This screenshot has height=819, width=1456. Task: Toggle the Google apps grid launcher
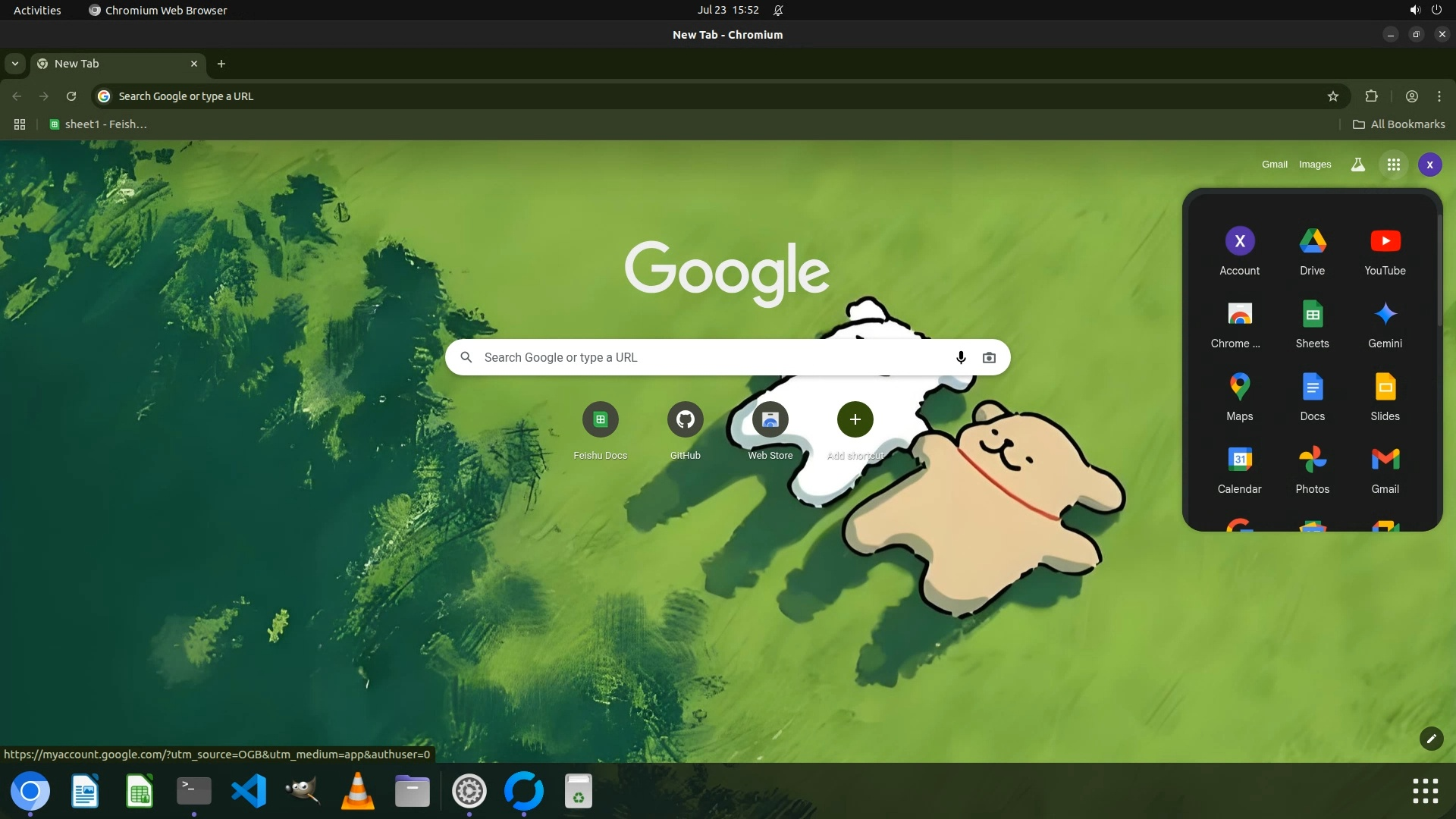pyautogui.click(x=1393, y=165)
